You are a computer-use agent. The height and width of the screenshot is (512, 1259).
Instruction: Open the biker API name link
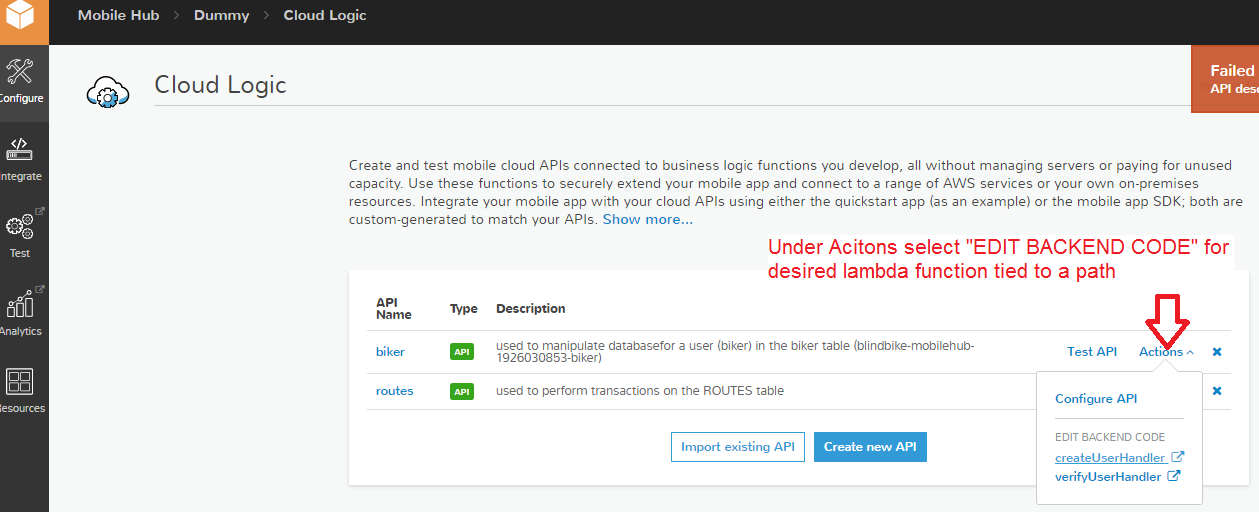pyautogui.click(x=391, y=352)
